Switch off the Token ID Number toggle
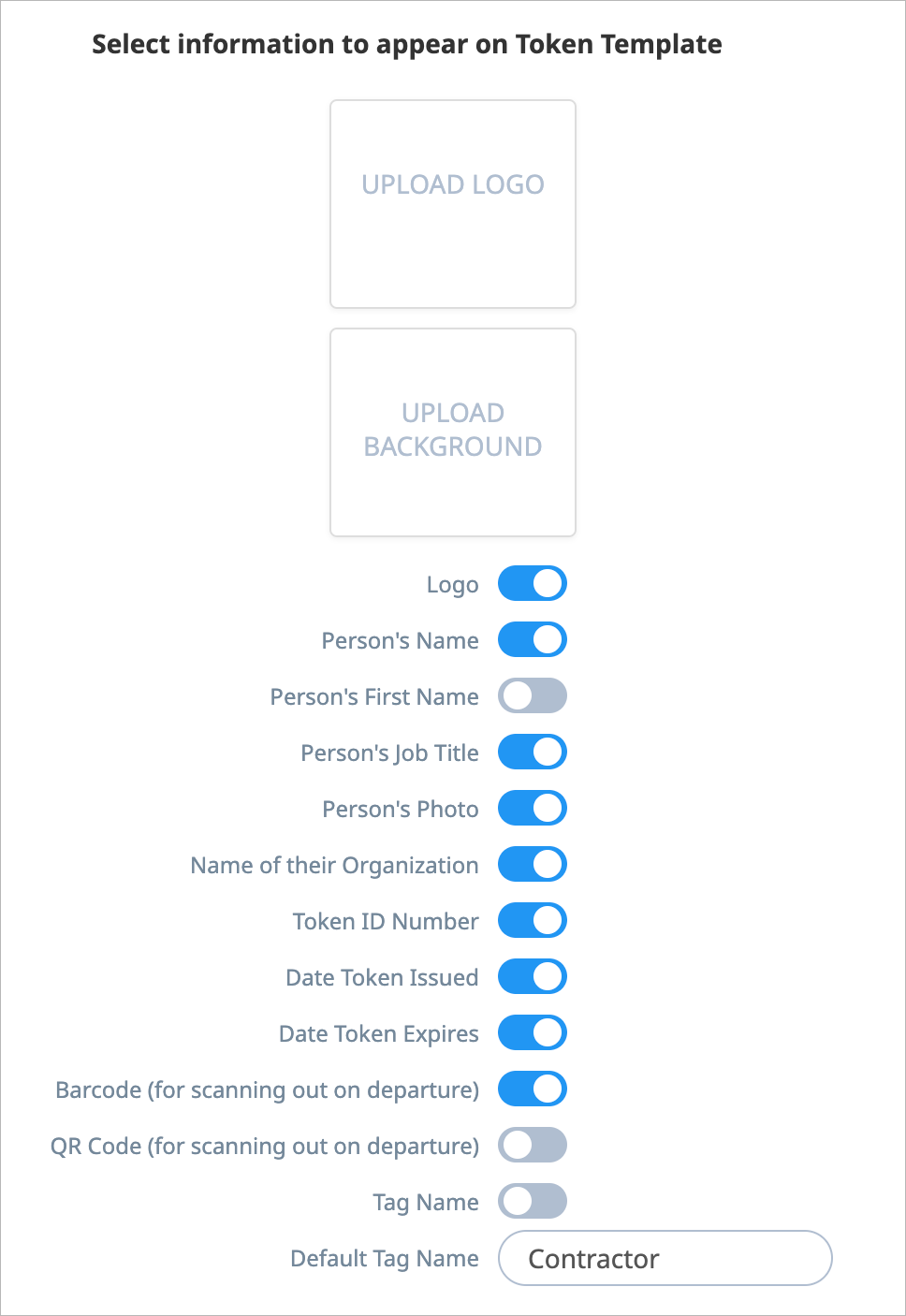 (x=533, y=920)
